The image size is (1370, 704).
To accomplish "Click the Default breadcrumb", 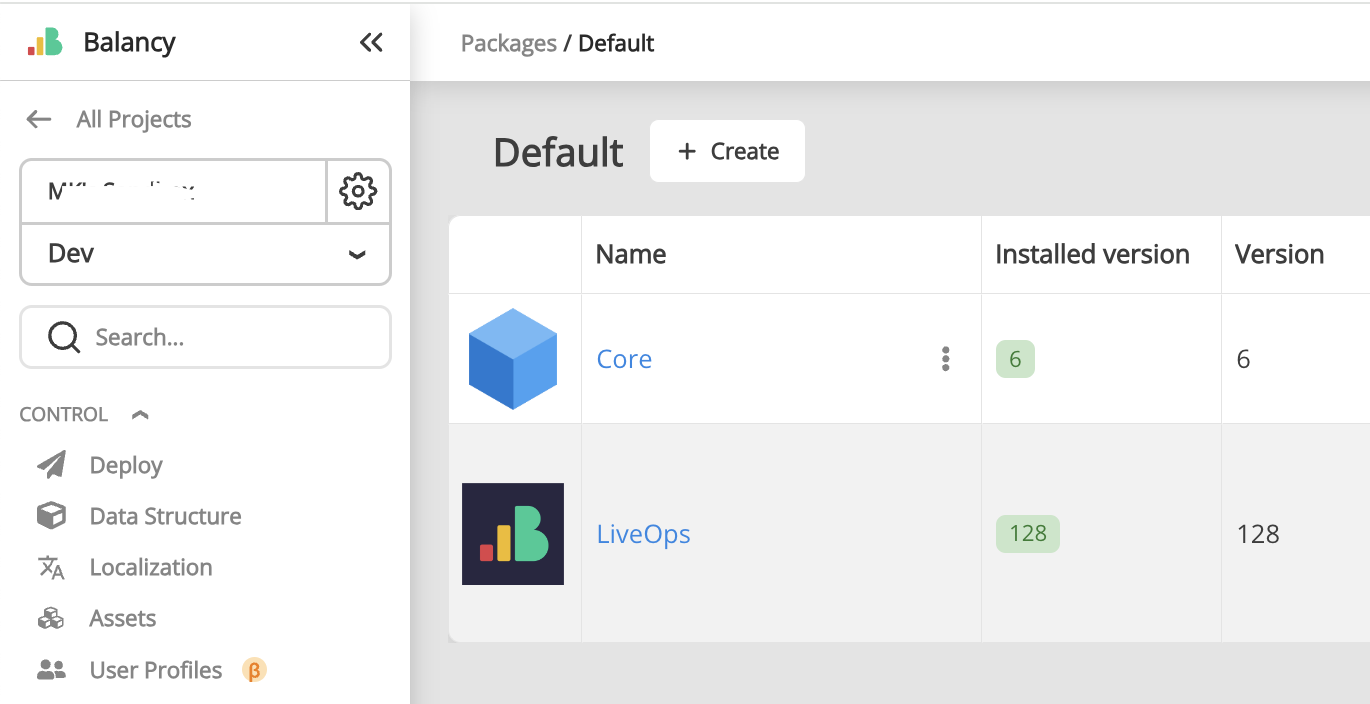I will coord(617,43).
